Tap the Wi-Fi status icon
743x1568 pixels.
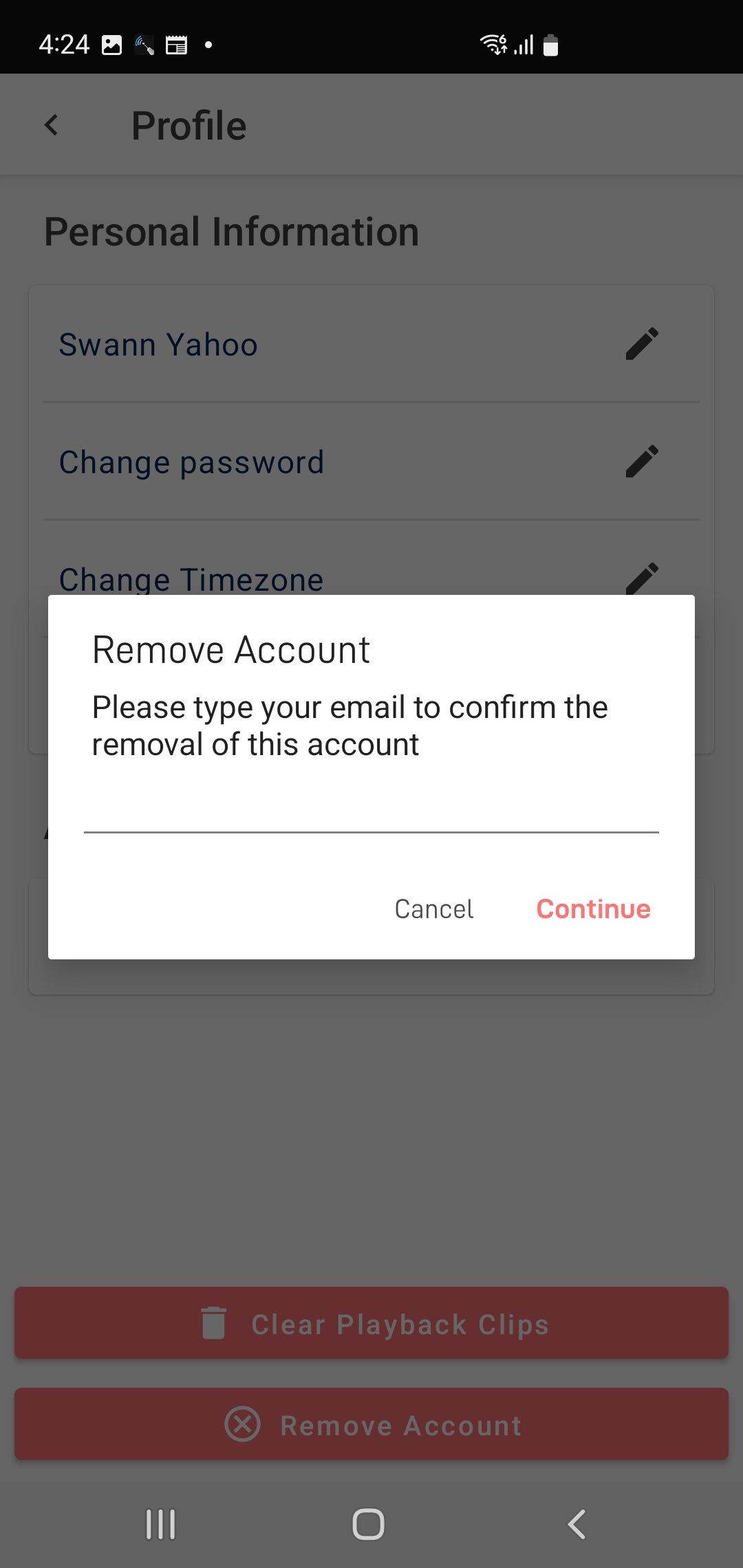point(493,45)
